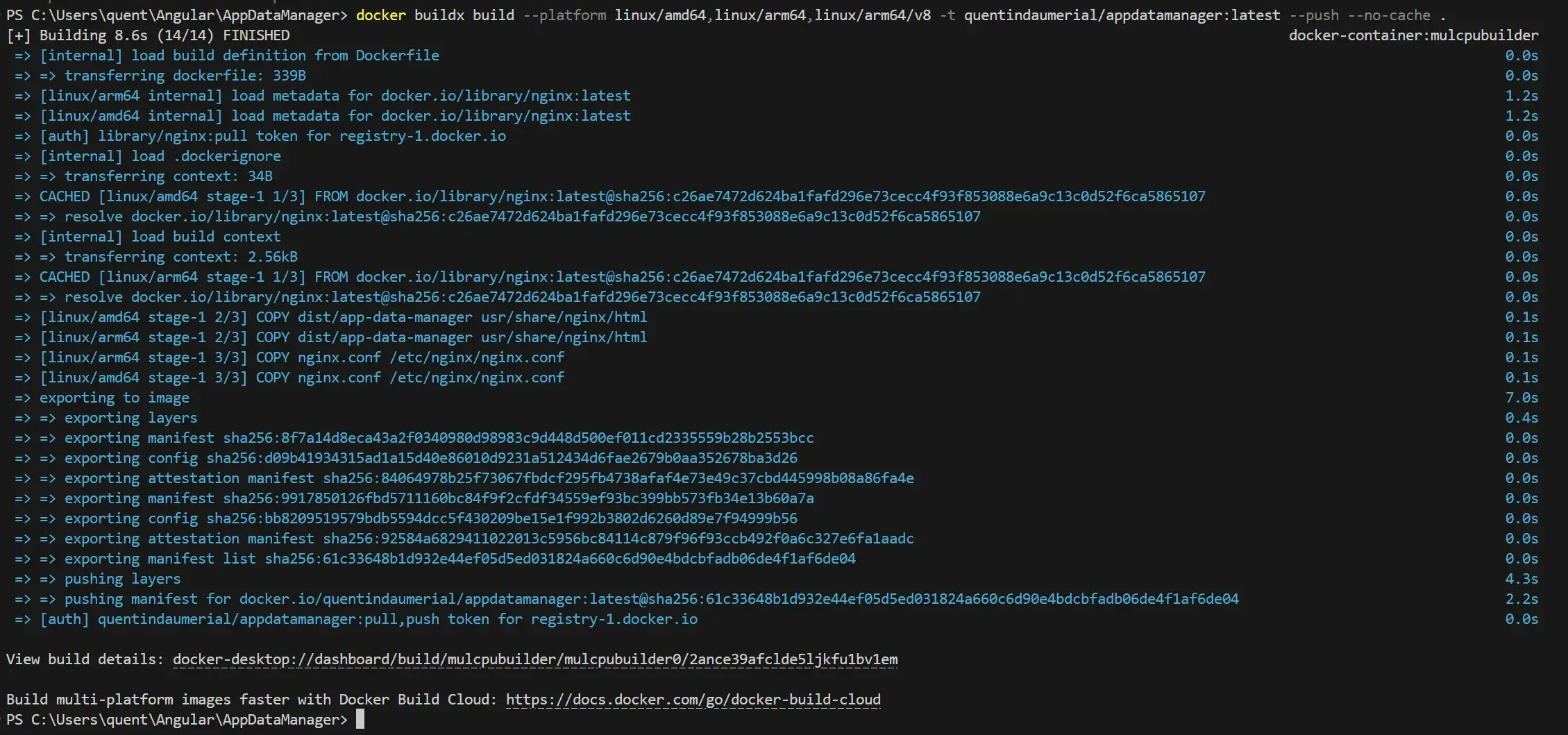Click the 'Building 8.6s (14/14) FINISHED' line
This screenshot has width=1568, height=735.
click(164, 35)
